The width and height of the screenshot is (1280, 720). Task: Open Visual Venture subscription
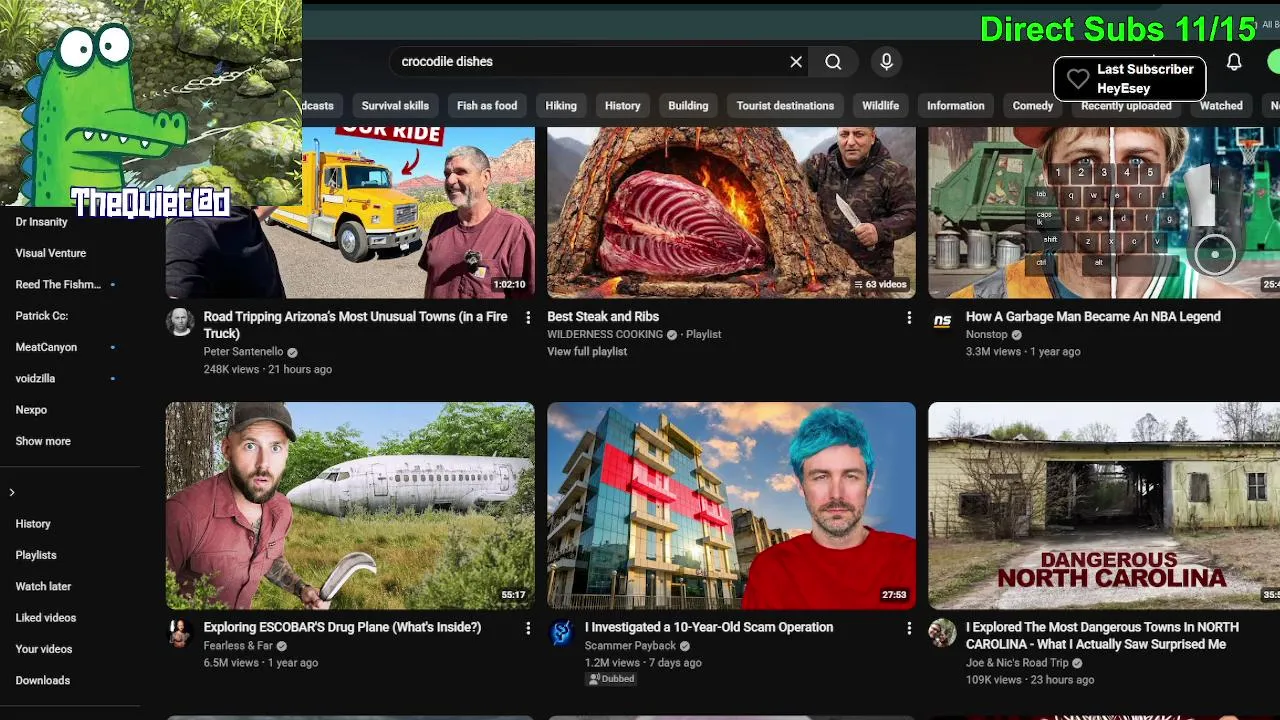tap(51, 253)
